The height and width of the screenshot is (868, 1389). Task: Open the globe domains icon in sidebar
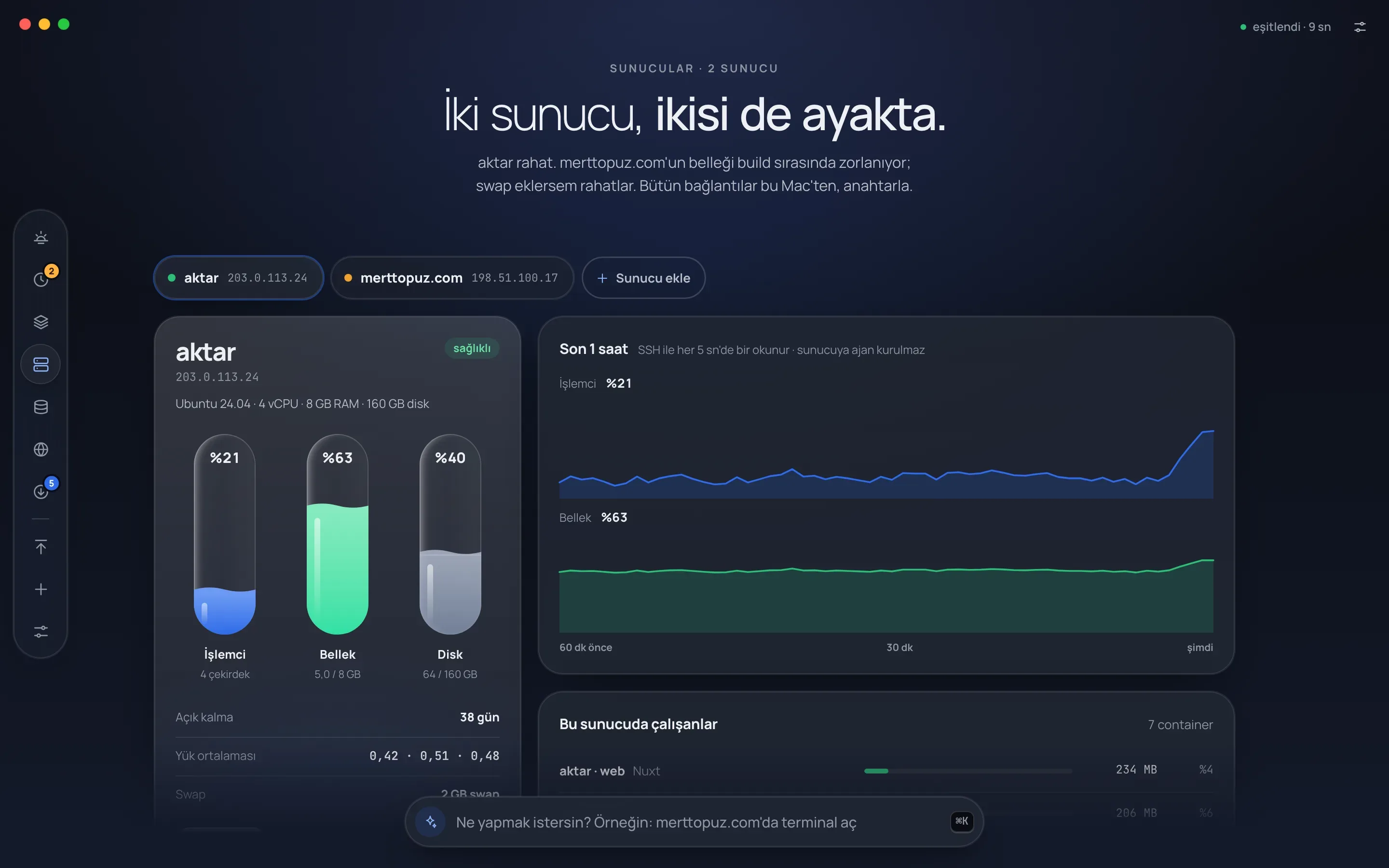[x=41, y=449]
